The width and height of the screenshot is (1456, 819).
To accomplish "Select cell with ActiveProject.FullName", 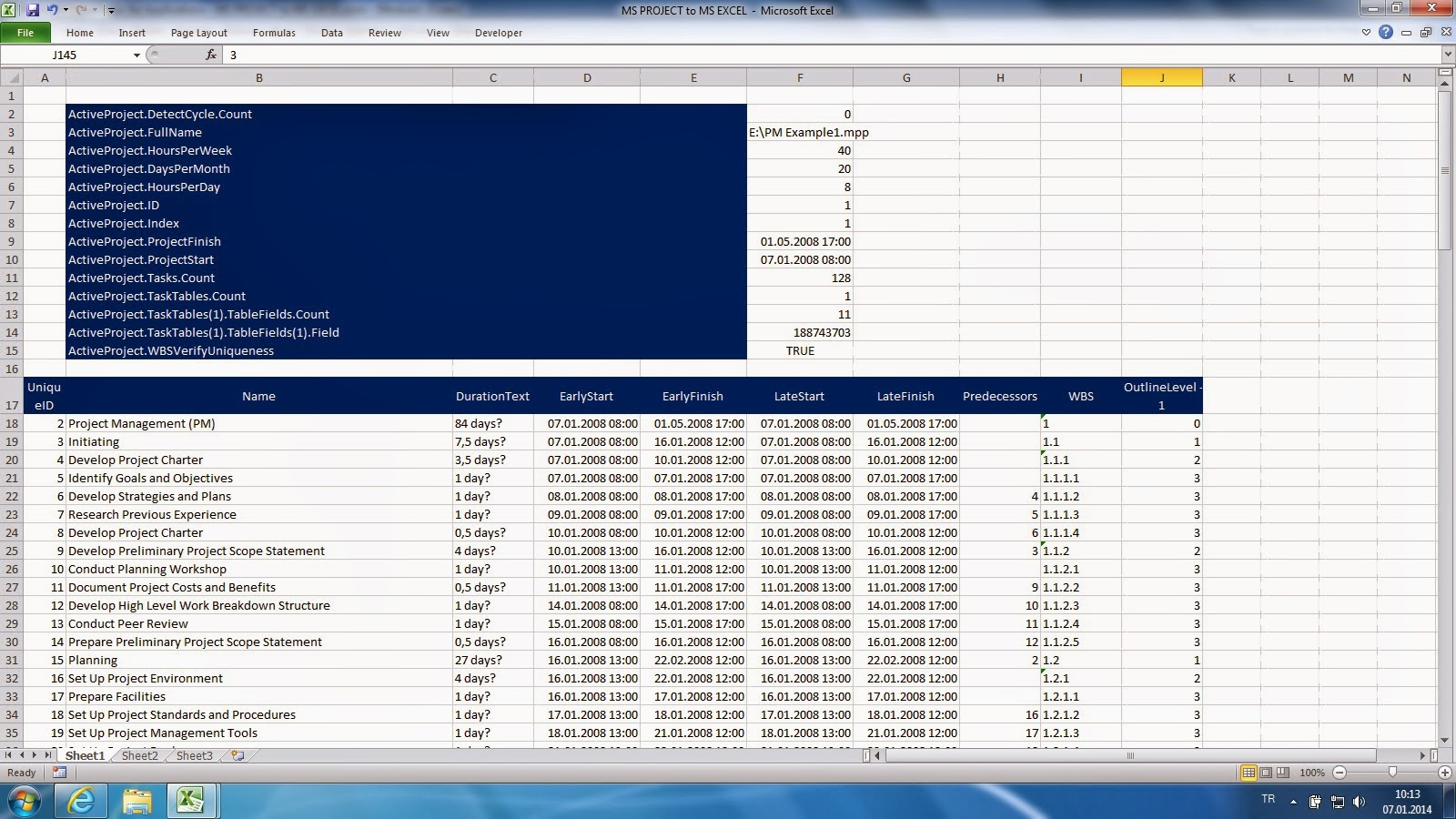I will click(259, 132).
